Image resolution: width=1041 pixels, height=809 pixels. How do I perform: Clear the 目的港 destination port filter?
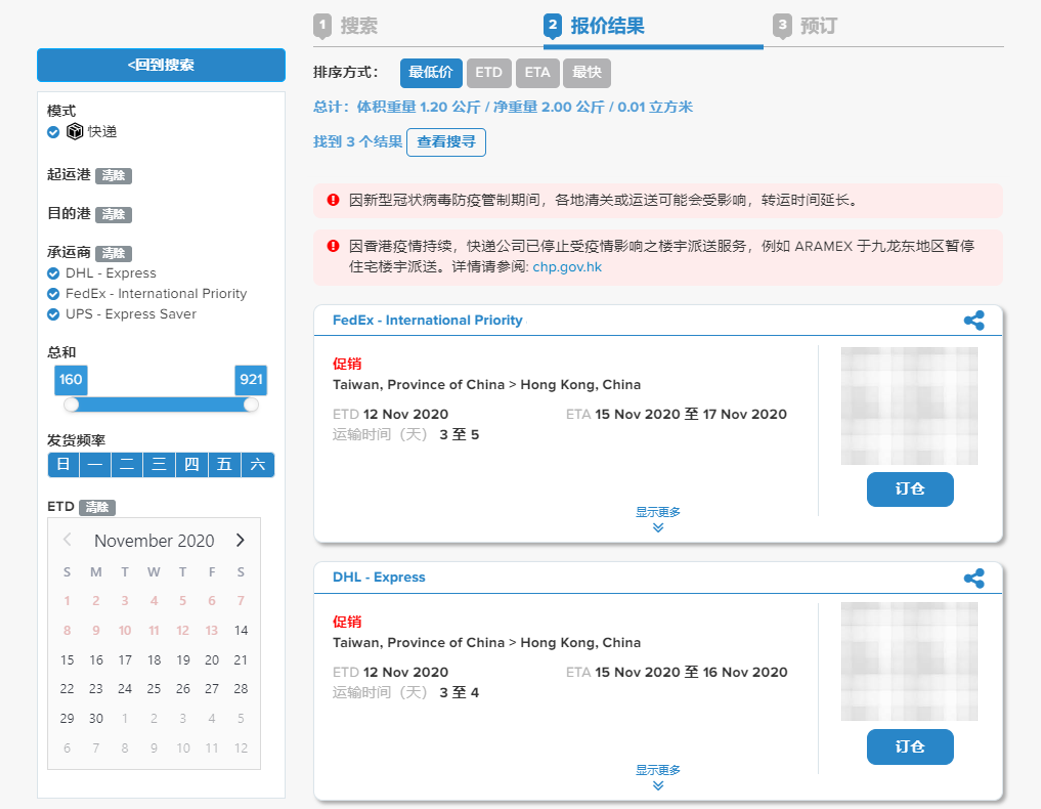[x=114, y=215]
